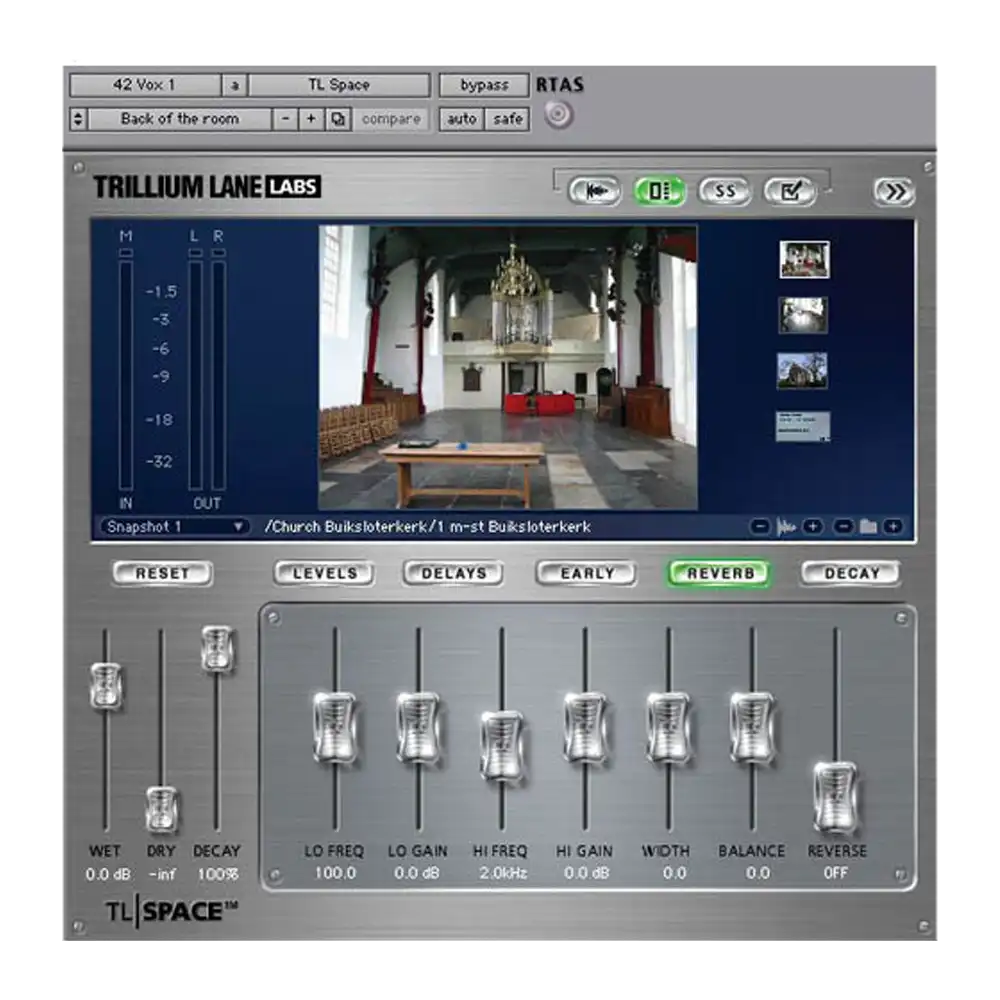The height and width of the screenshot is (1000, 1000).
Task: Open the 42 Vox 1 track selector
Action: point(144,86)
